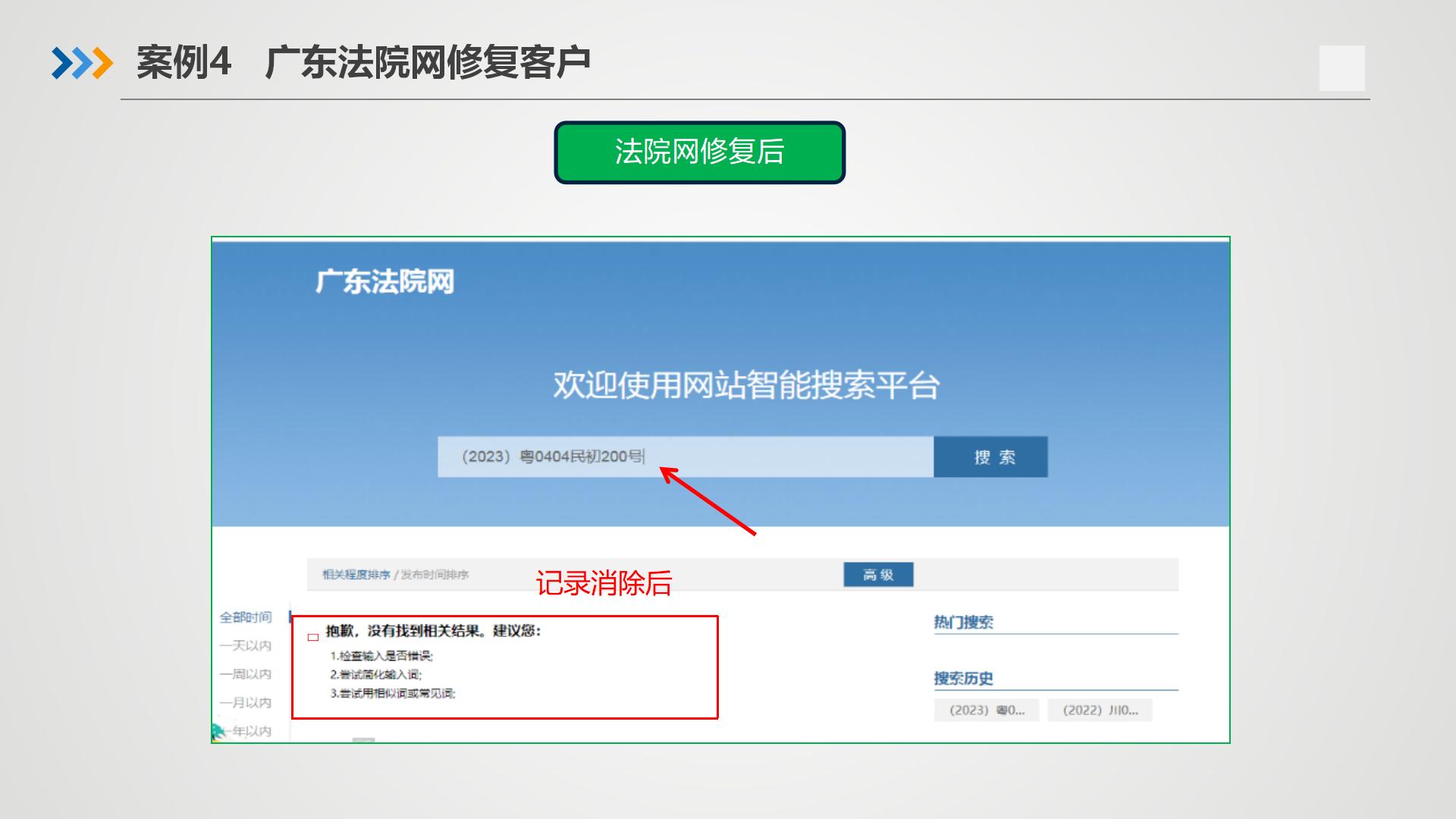Viewport: 1456px width, 819px height.
Task: Click the 法院网修复后 green label
Action: [699, 152]
